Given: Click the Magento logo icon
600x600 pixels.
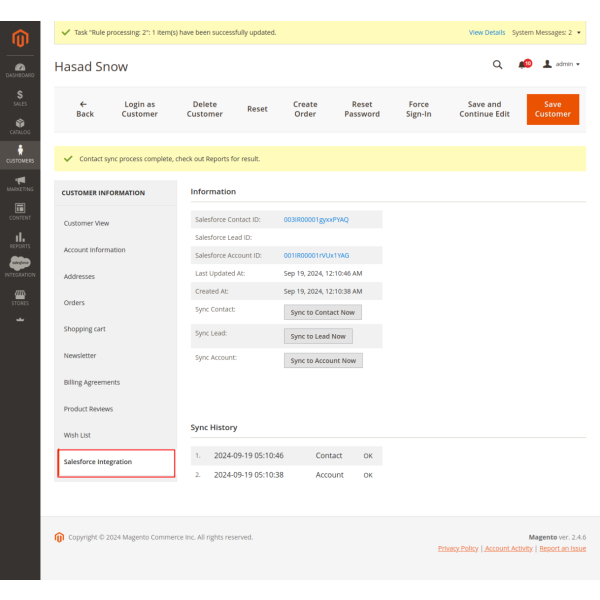Looking at the screenshot, I should [20, 39].
